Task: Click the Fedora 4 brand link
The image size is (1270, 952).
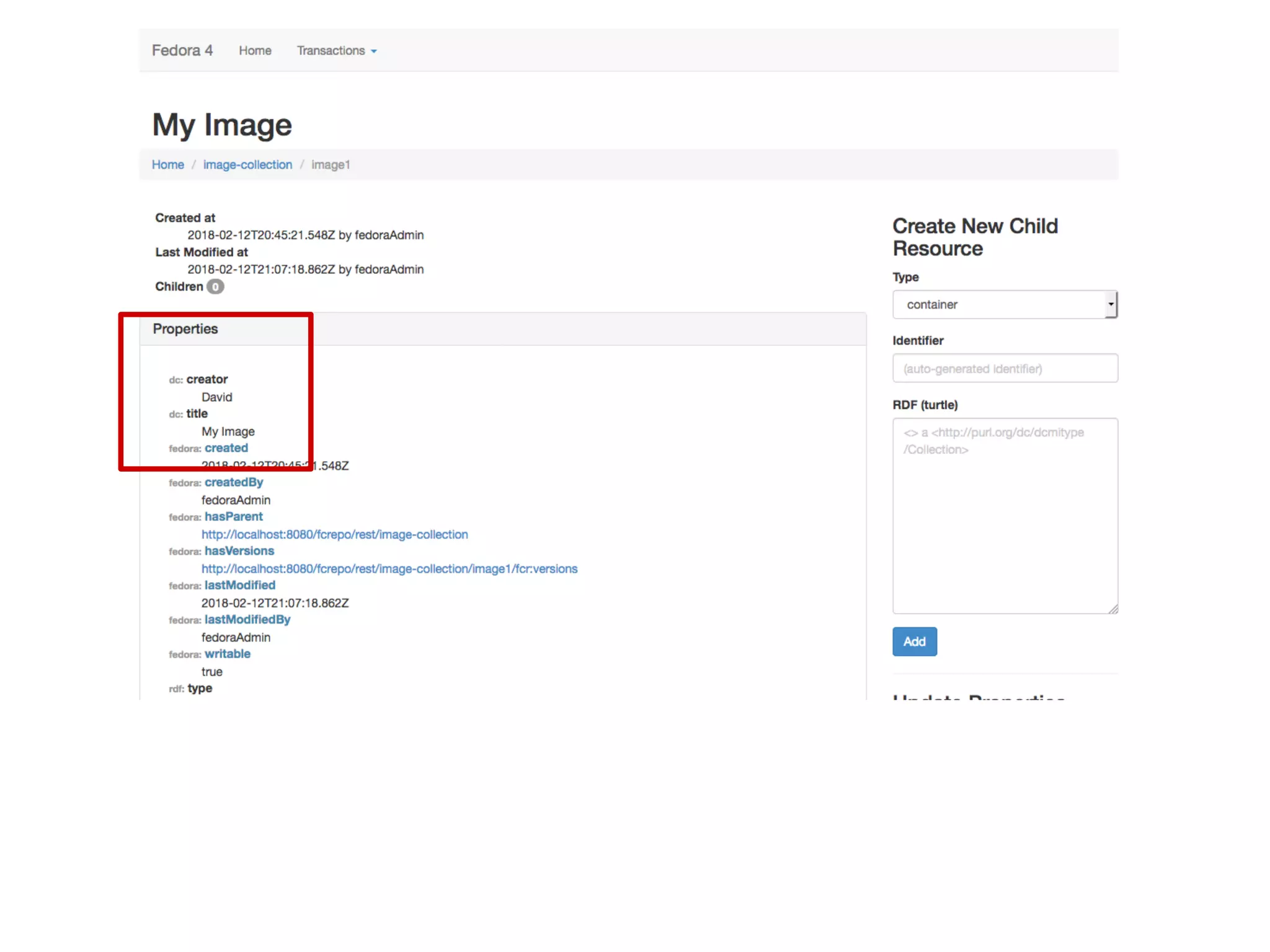Action: [x=182, y=50]
